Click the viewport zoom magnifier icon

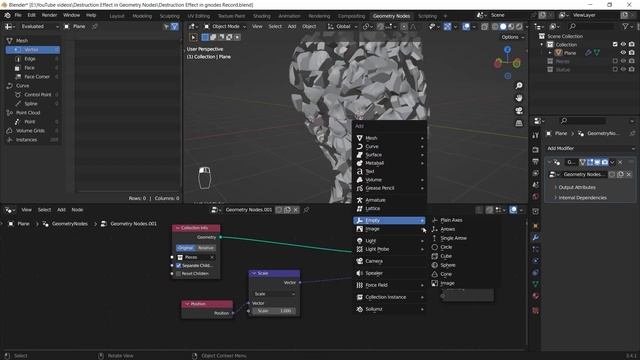519,86
